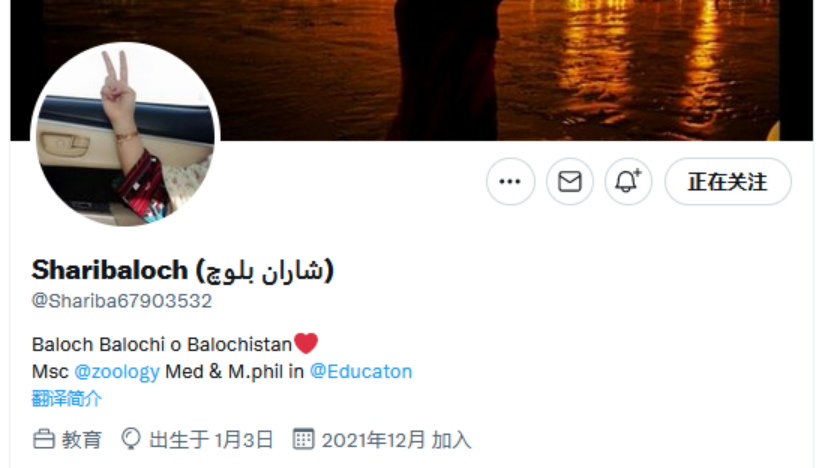The width and height of the screenshot is (816, 468).
Task: Open the @Educaton mention link
Action: [x=361, y=372]
